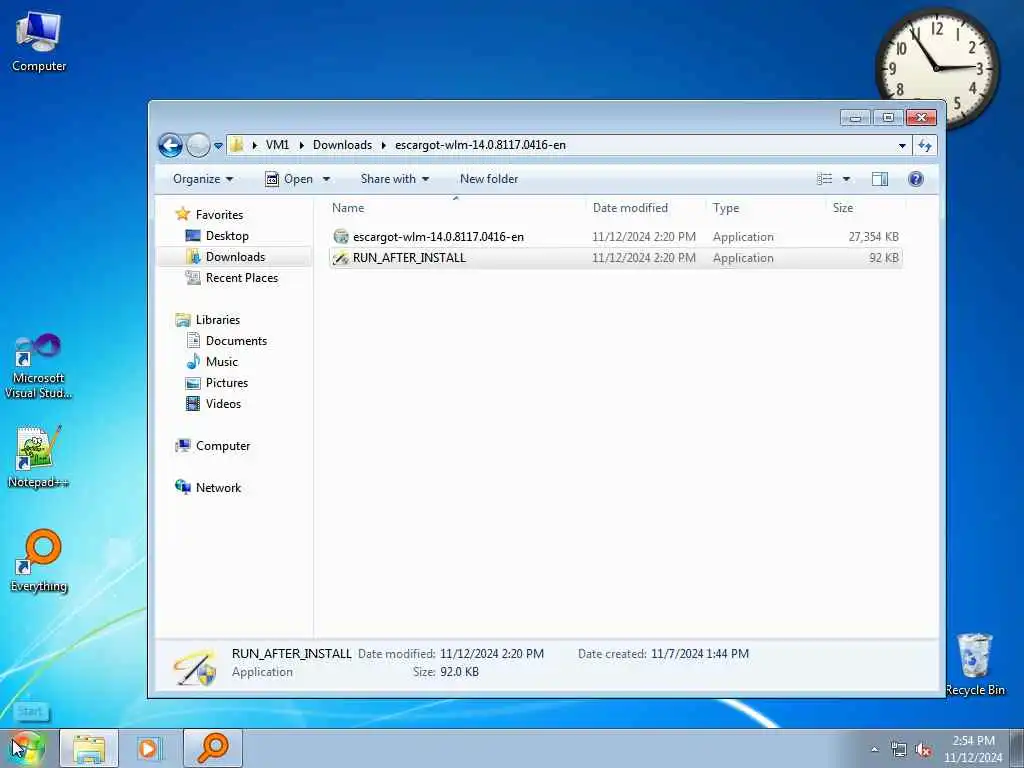This screenshot has height=768, width=1024.
Task: Open the Documents library
Action: pyautogui.click(x=236, y=341)
